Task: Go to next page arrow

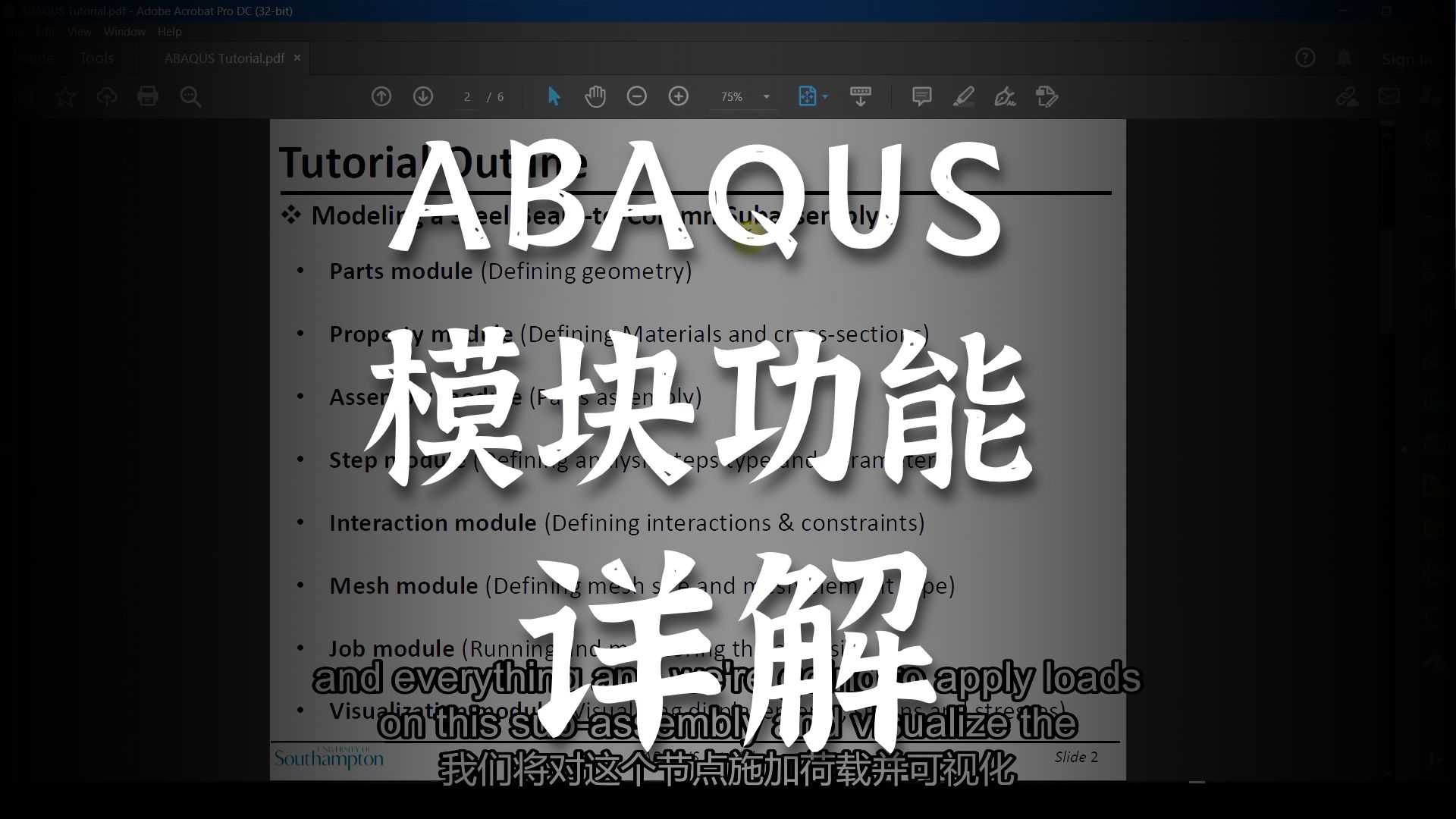Action: click(423, 96)
